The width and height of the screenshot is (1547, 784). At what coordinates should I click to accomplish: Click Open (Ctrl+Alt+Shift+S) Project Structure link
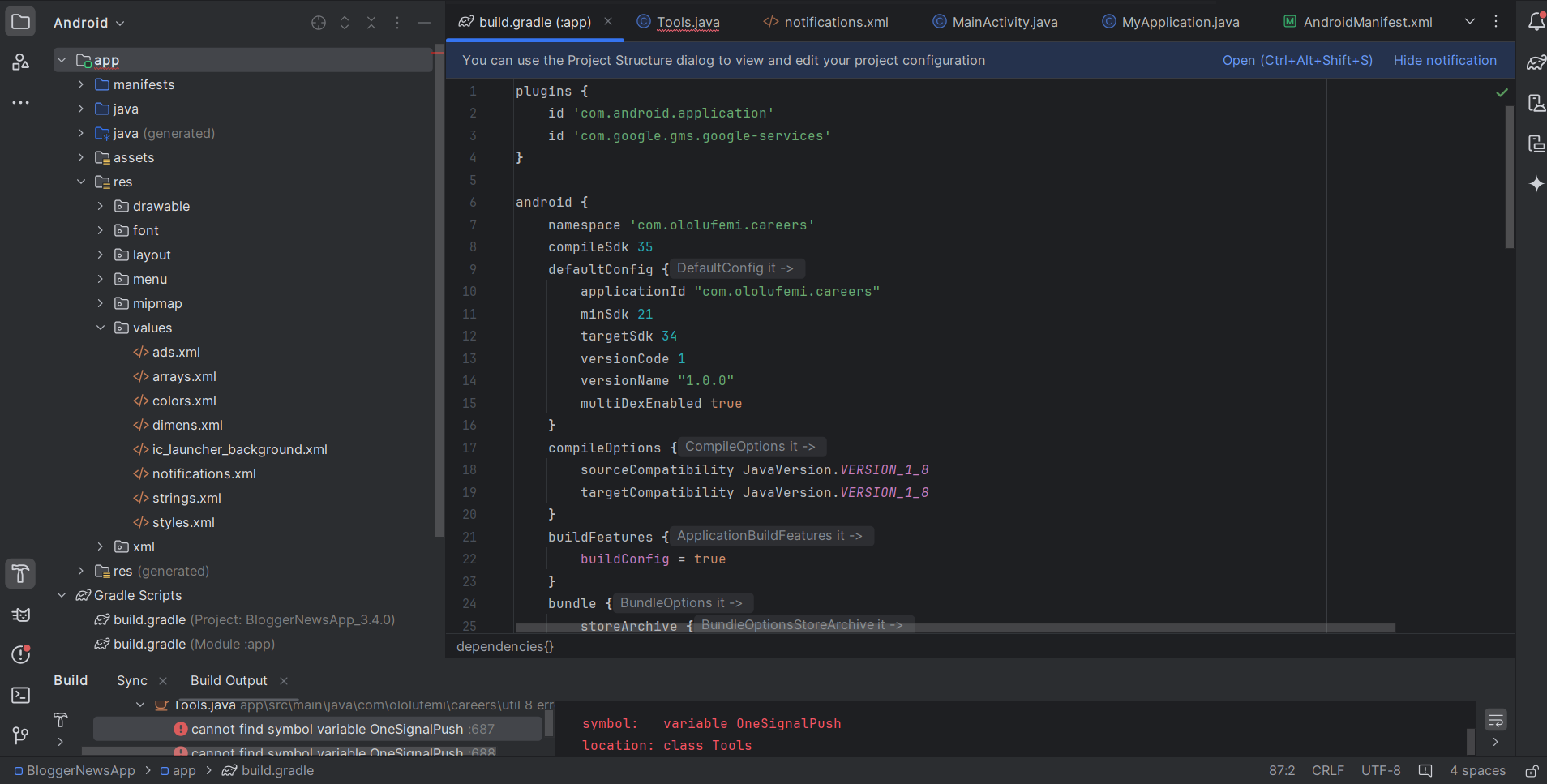pyautogui.click(x=1297, y=60)
